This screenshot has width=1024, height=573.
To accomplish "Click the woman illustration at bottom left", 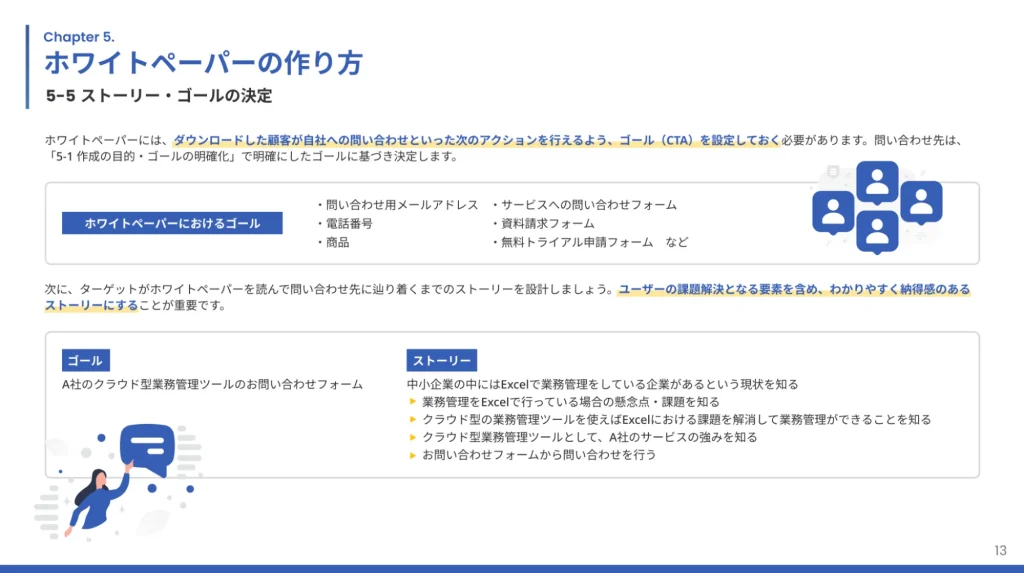I will [95, 497].
